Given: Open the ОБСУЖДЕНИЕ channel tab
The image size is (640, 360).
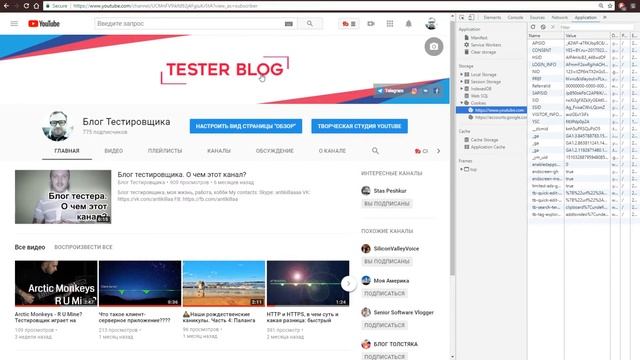Looking at the screenshot, I should pos(275,151).
